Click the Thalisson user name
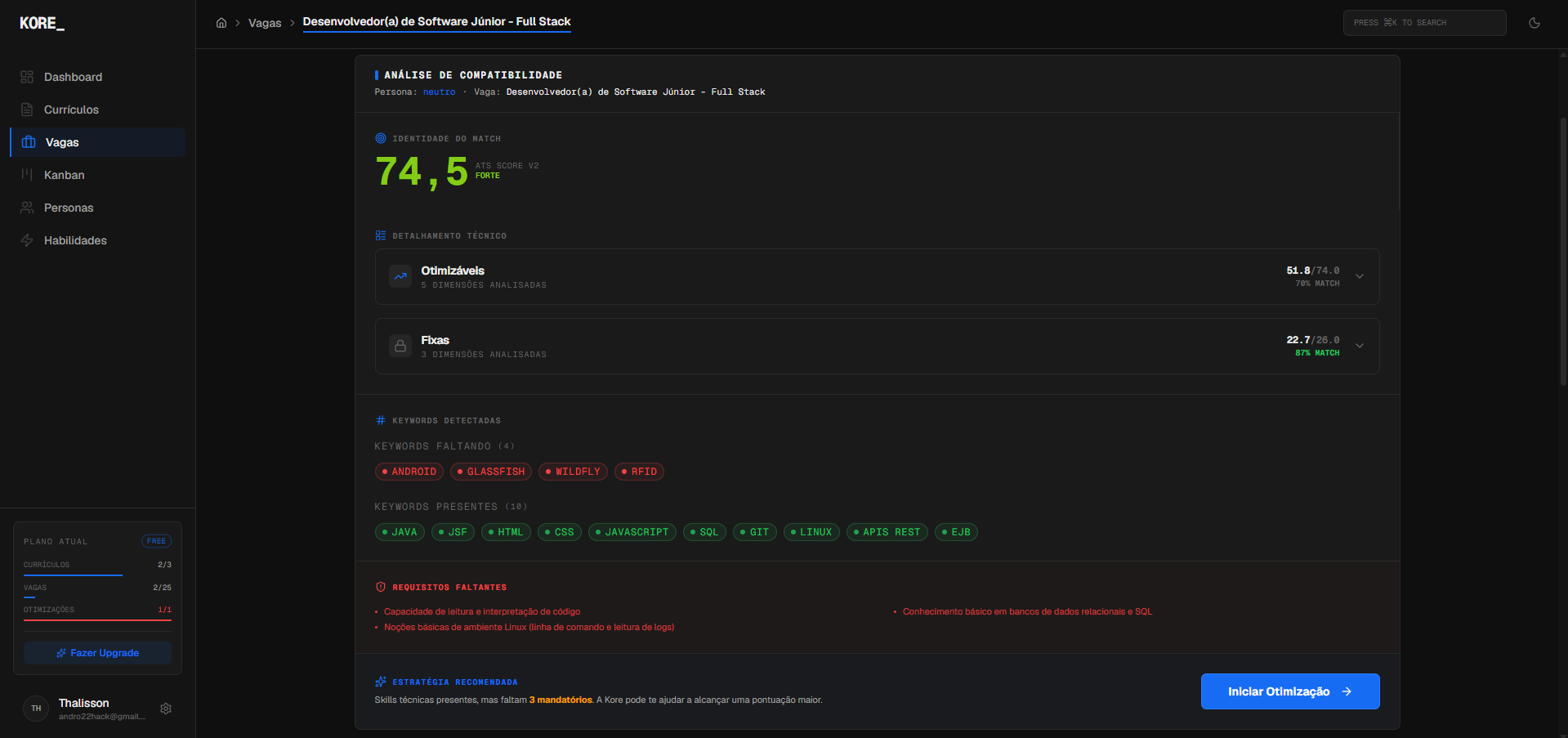Image resolution: width=1568 pixels, height=738 pixels. tap(83, 703)
